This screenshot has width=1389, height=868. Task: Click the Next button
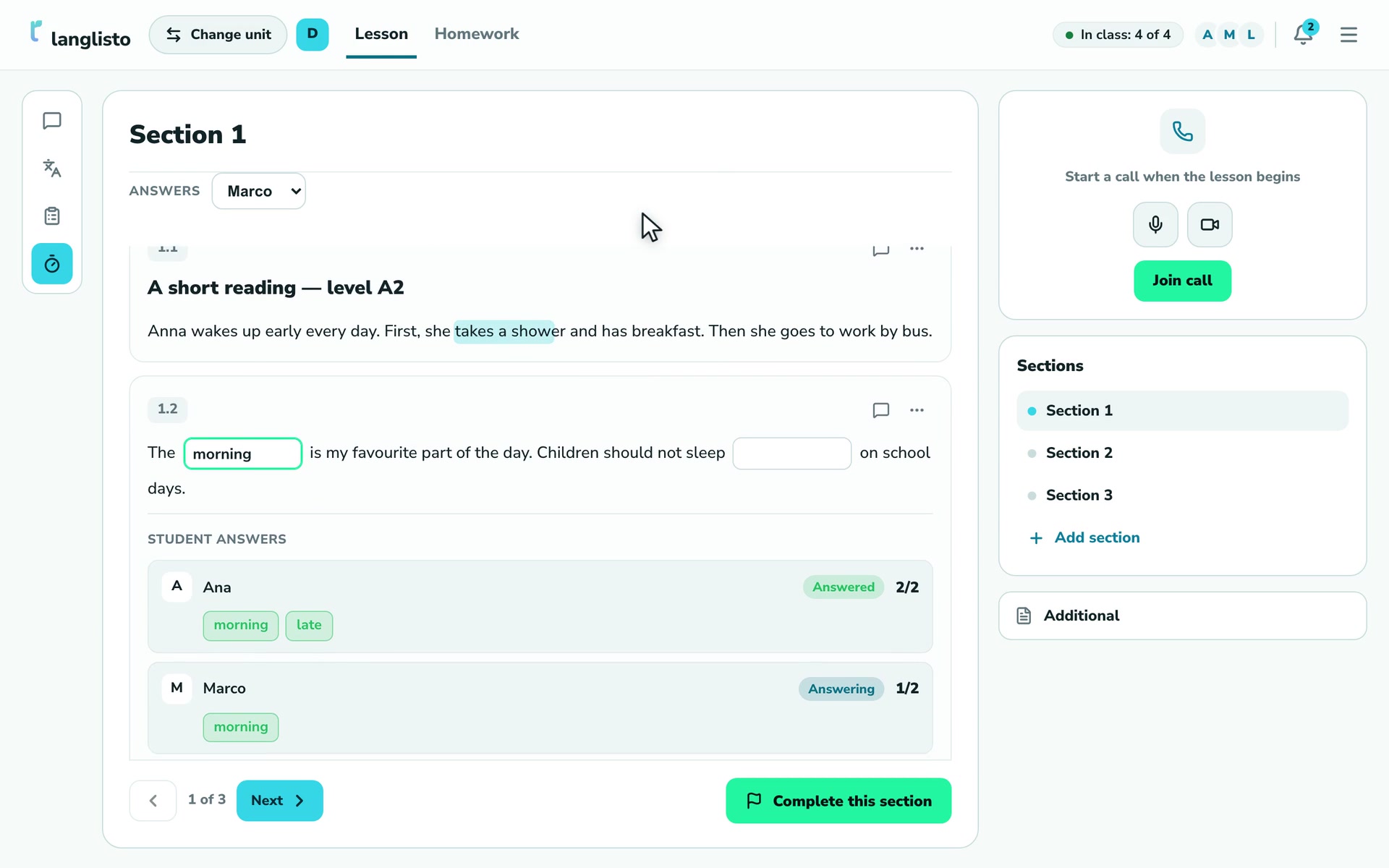tap(279, 801)
